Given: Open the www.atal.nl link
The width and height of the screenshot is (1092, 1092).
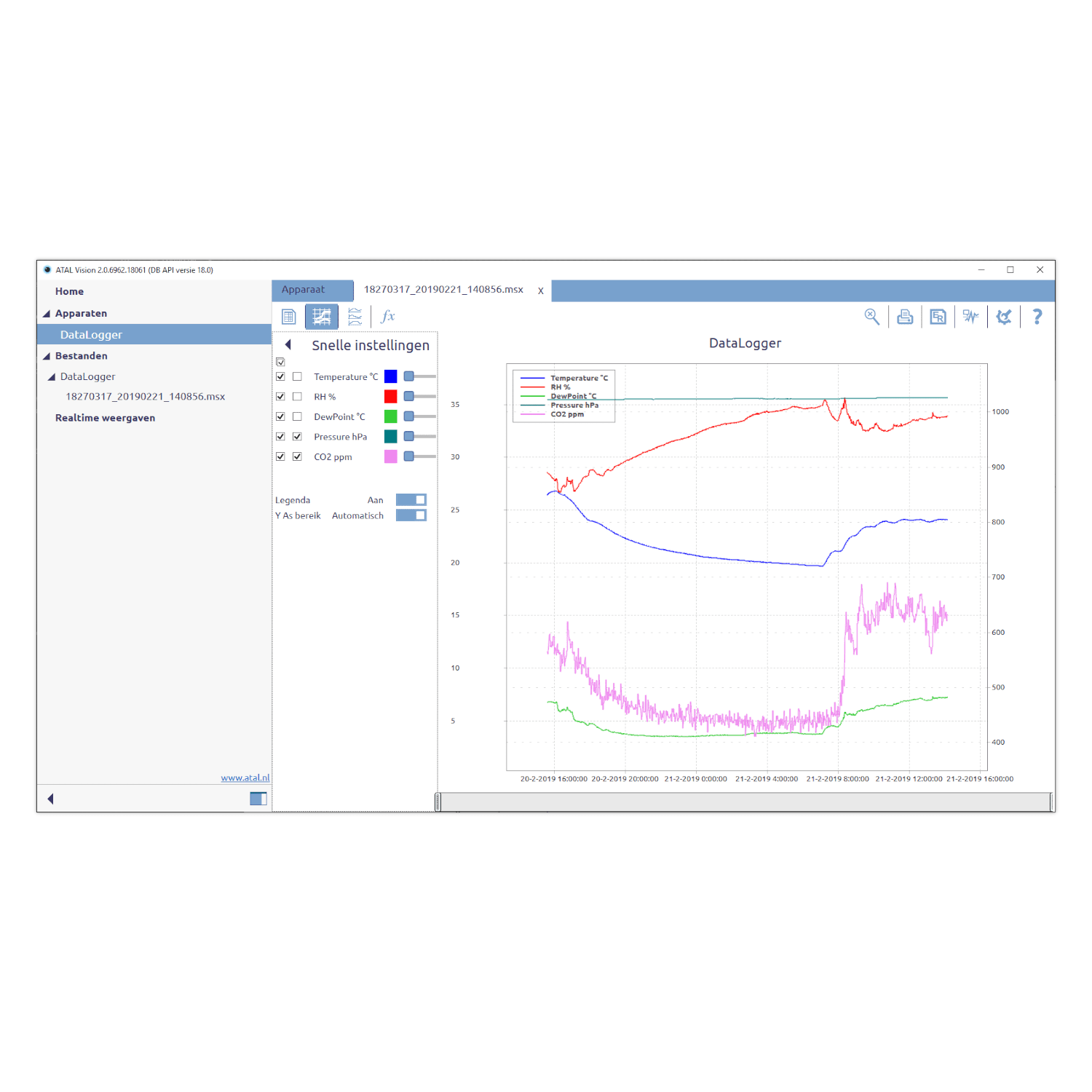Looking at the screenshot, I should point(245,778).
